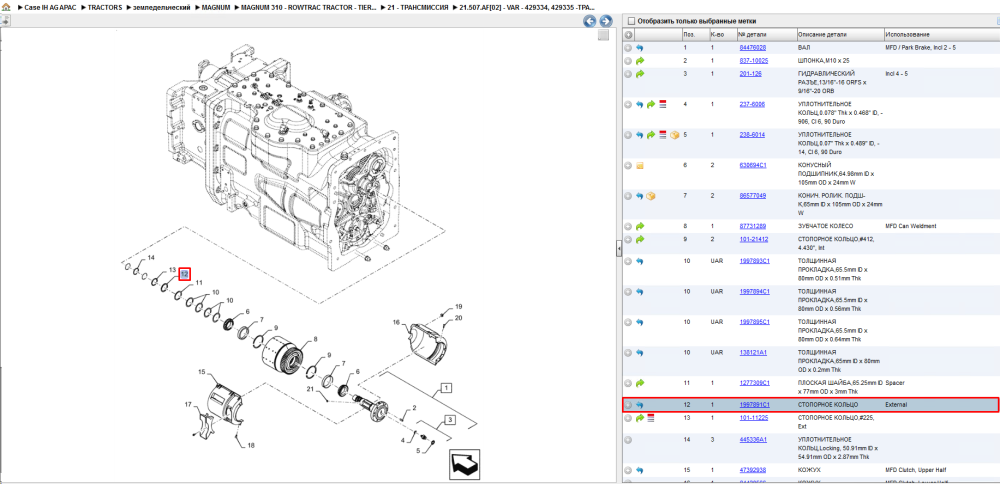Screen dimensions: 1000x484
Task: Open 'MAGNUM 310 - ROWTRAC TRACTOR' breadcrumb
Action: [308, 8]
